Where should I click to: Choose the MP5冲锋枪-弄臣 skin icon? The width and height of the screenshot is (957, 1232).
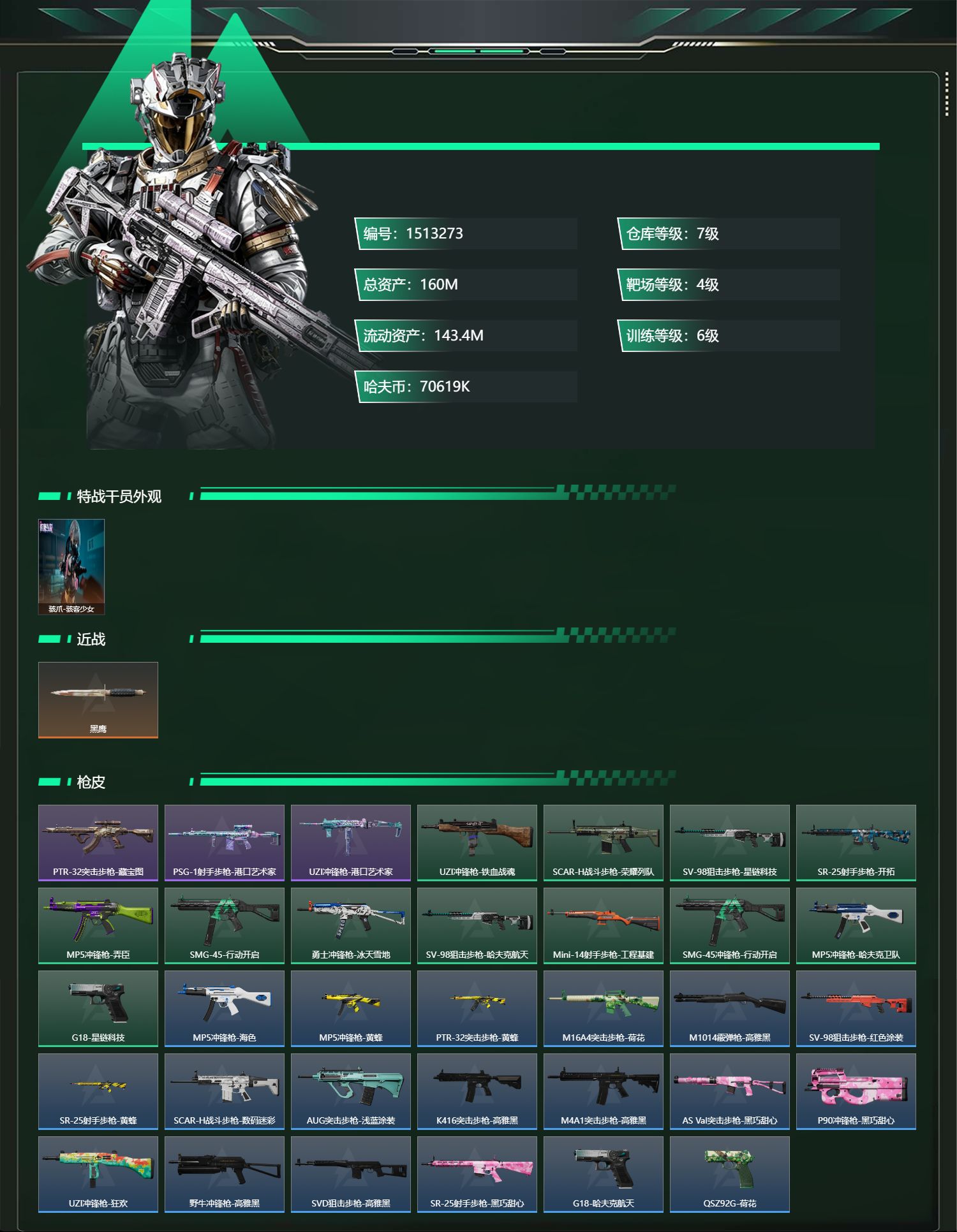(x=98, y=925)
